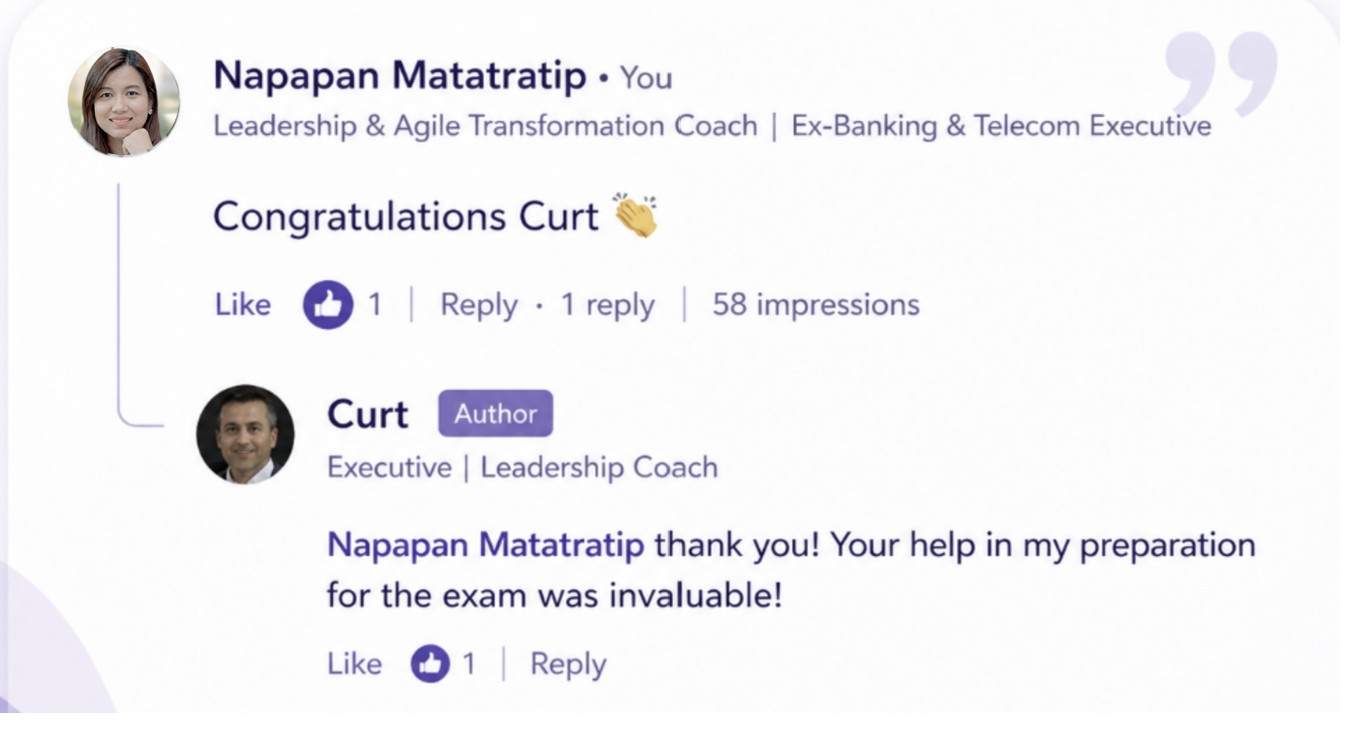Screen dimensions: 1354x730
Task: Click Curt's Executive | Leadership Coach headline
Action: pyautogui.click(x=522, y=468)
